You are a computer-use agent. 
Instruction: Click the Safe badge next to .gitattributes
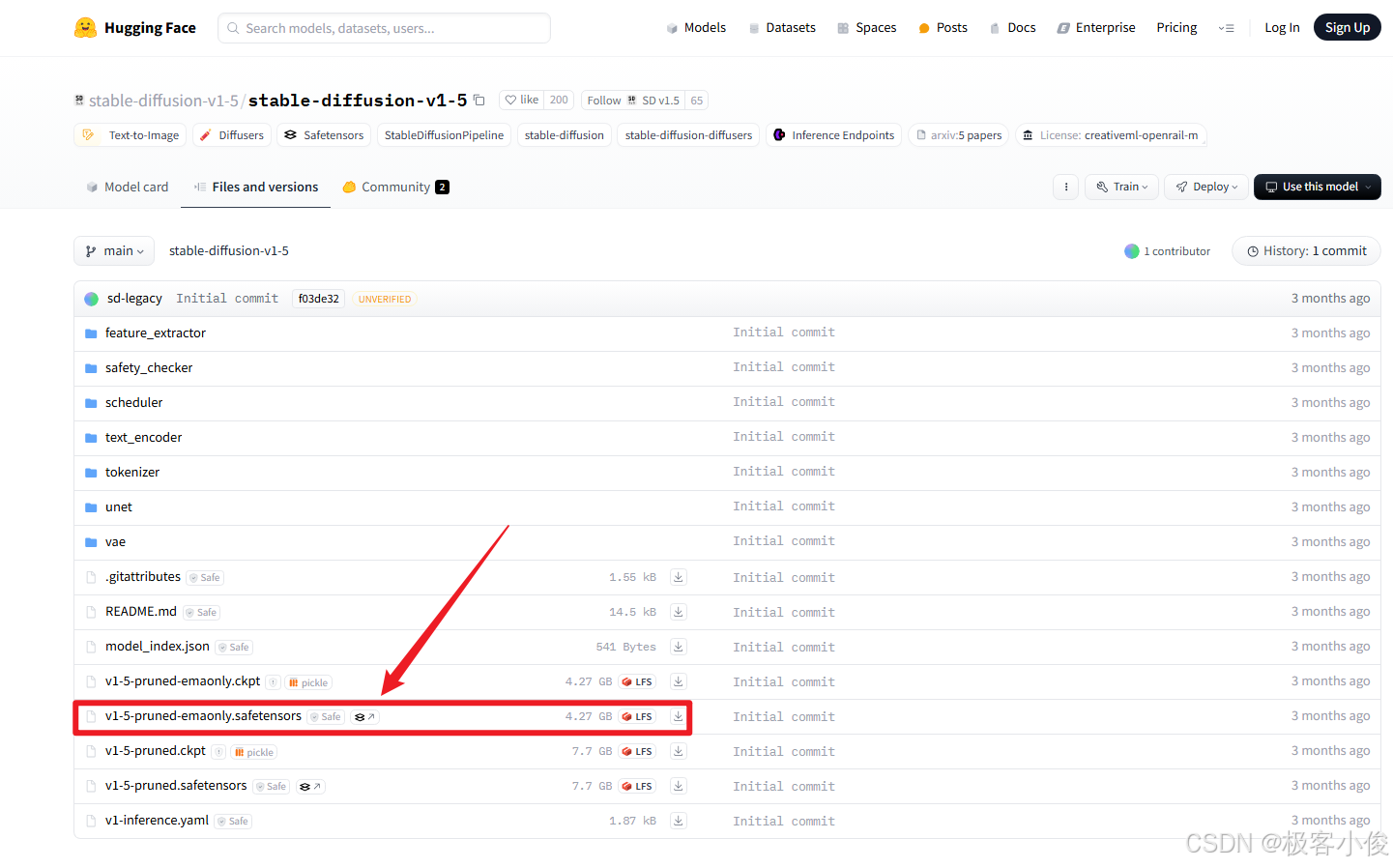point(205,578)
